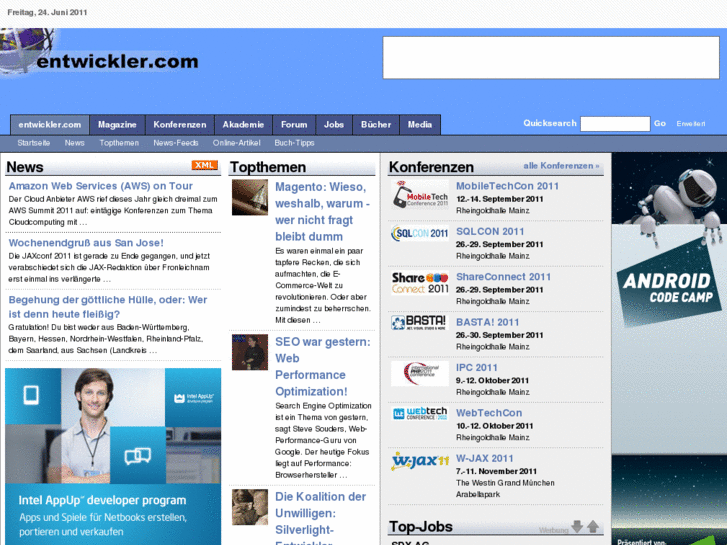The image size is (727, 545).
Task: Open W-JAX 2011 title link
Action: pyautogui.click(x=485, y=459)
